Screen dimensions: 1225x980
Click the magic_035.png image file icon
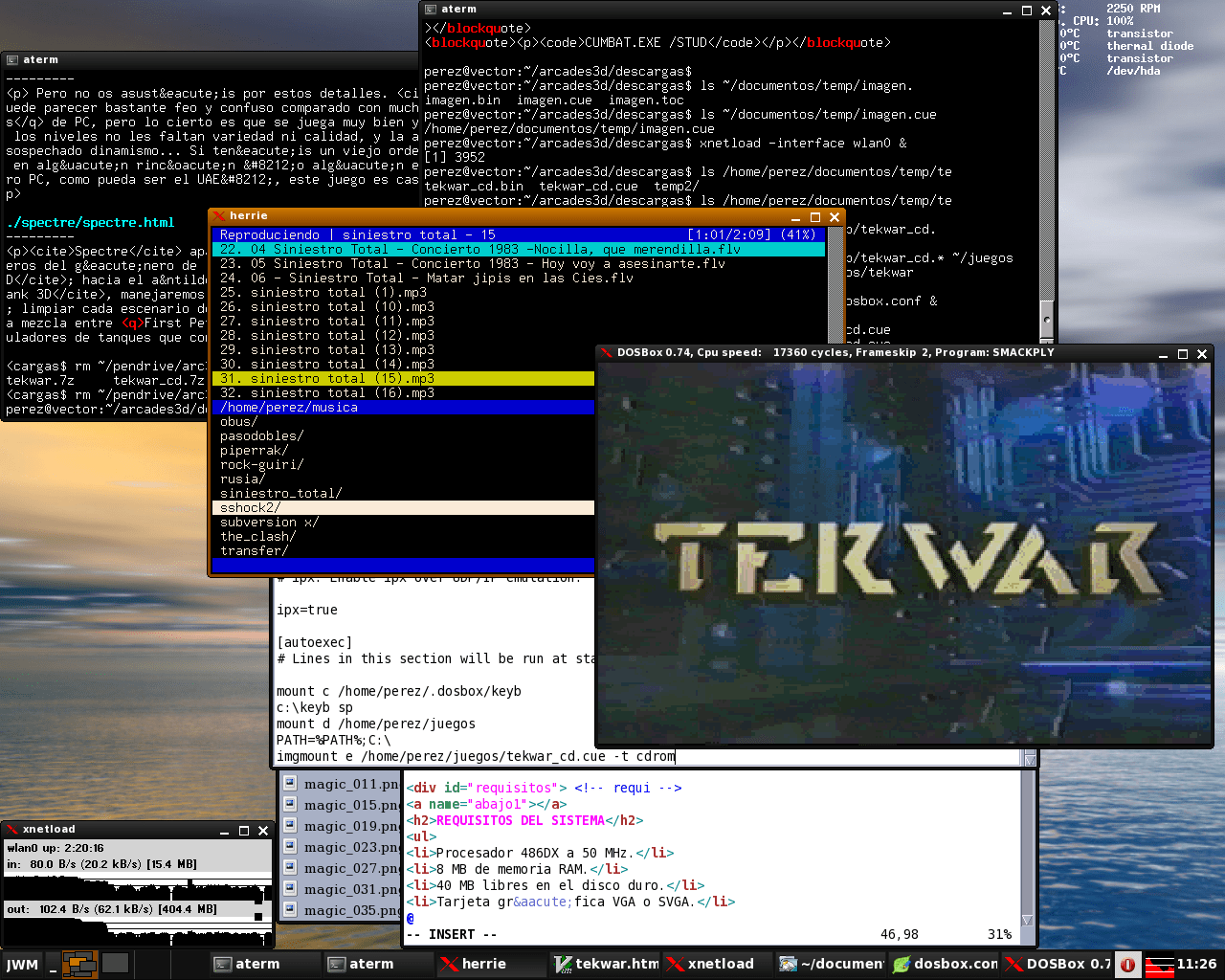pyautogui.click(x=290, y=910)
